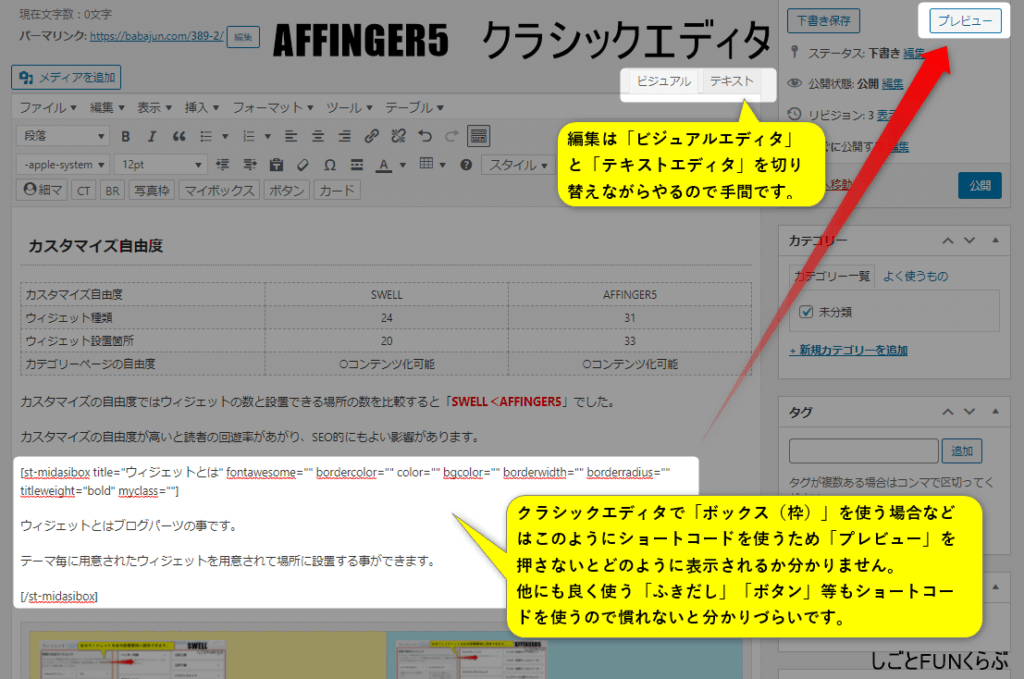This screenshot has height=679, width=1024.
Task: Expand bullet list style arrow
Action: pos(225,136)
